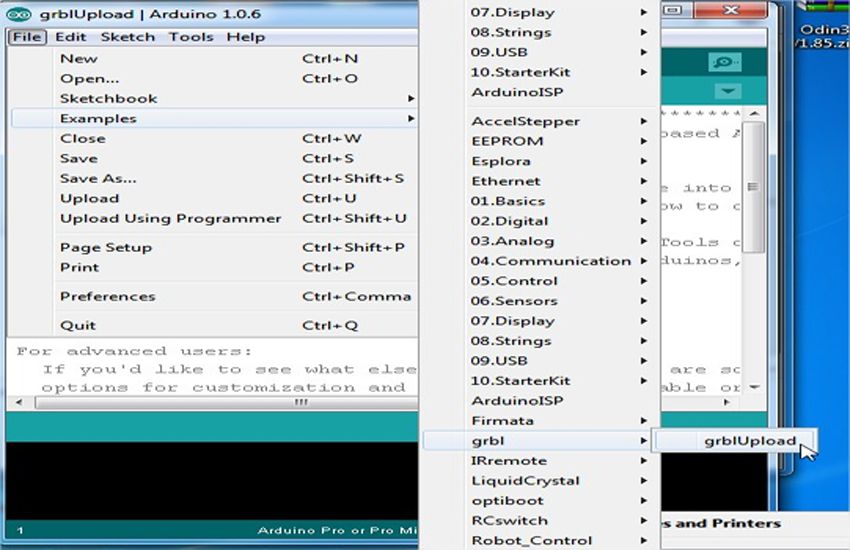850x550 pixels.
Task: Select Page Setup menu item
Action: coord(106,247)
